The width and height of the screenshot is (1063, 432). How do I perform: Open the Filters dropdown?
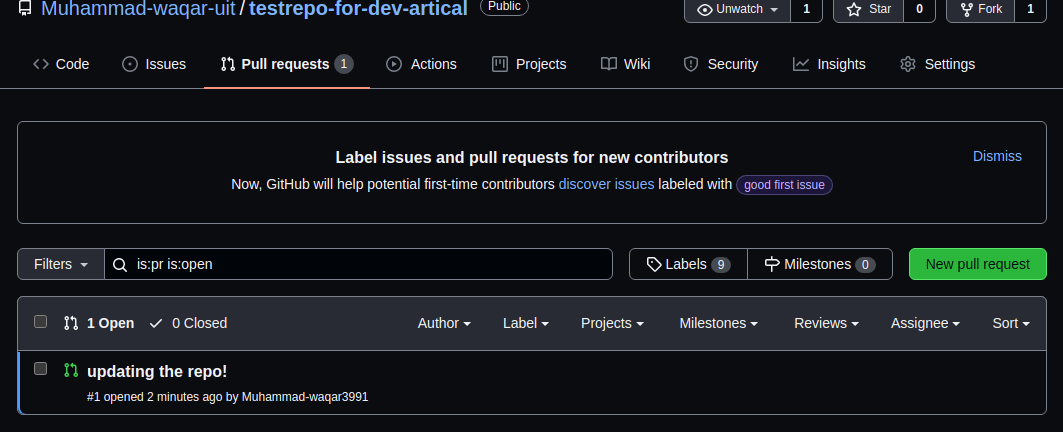(61, 264)
